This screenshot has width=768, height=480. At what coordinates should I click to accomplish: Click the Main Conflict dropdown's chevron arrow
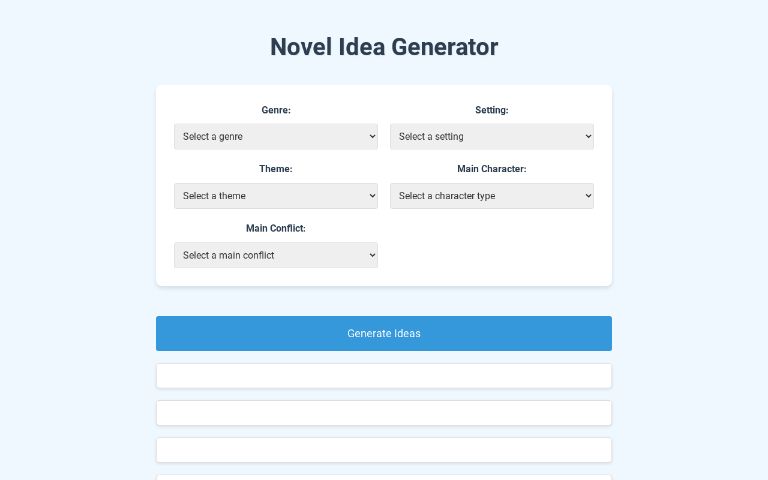pos(372,255)
